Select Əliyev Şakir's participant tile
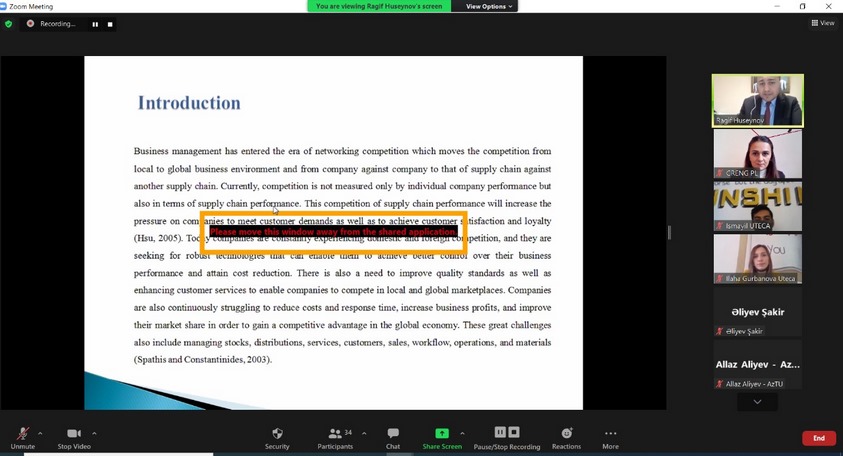 click(x=757, y=314)
